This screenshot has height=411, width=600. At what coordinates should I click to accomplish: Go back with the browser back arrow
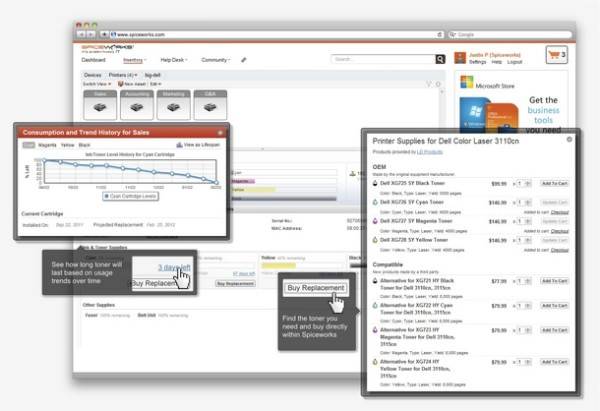(x=82, y=34)
